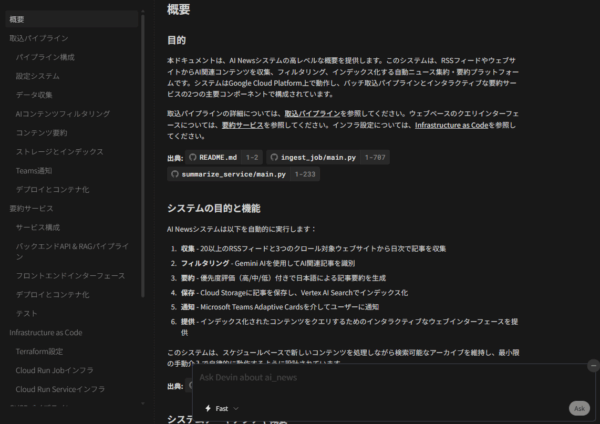Viewport: 600px width, 424px height.
Task: Click the sidebar vertical scrollbar
Action: (x=143, y=150)
